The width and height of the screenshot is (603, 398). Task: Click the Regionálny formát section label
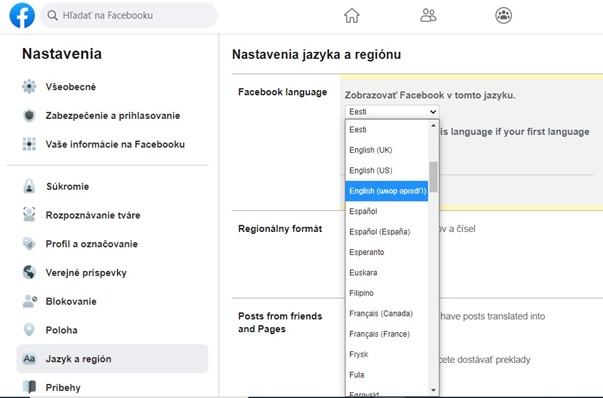click(x=280, y=228)
